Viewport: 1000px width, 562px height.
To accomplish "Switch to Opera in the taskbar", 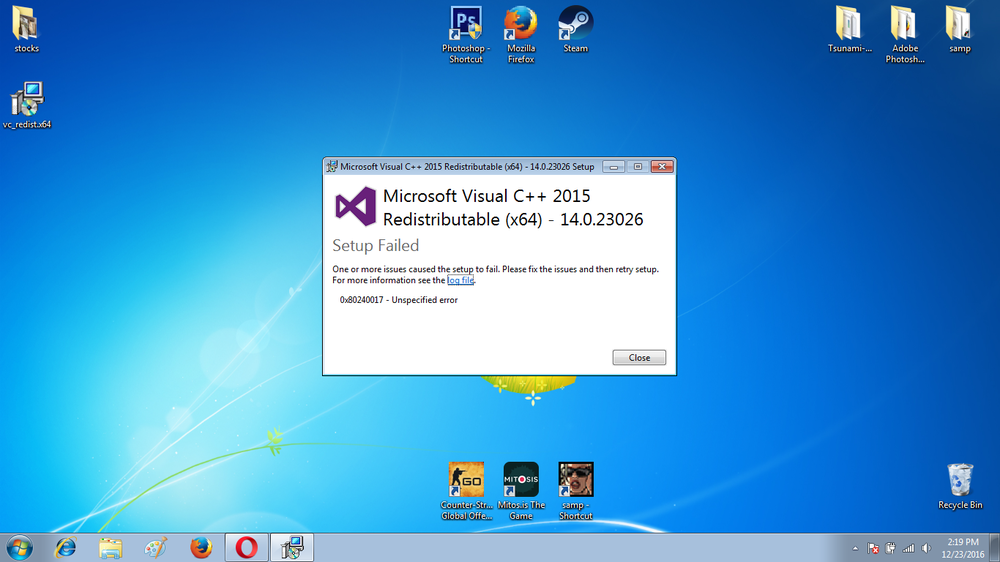I will pos(246,547).
